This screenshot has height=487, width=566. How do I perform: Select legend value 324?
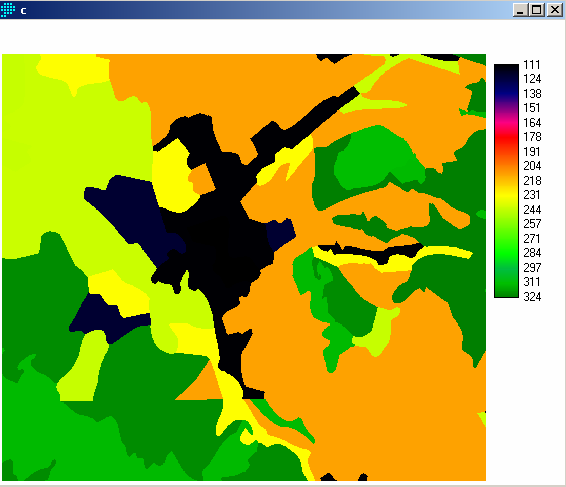532,296
